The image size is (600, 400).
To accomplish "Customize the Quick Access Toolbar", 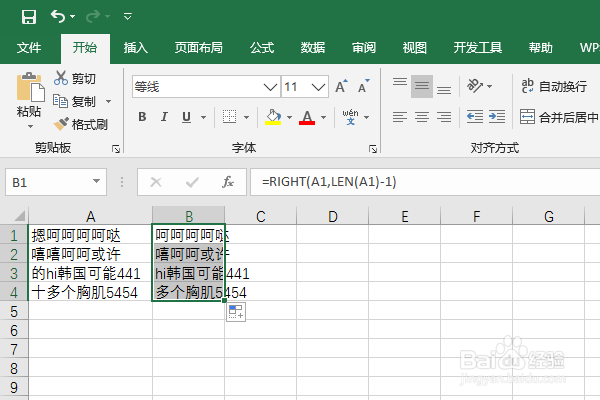I will click(x=128, y=16).
